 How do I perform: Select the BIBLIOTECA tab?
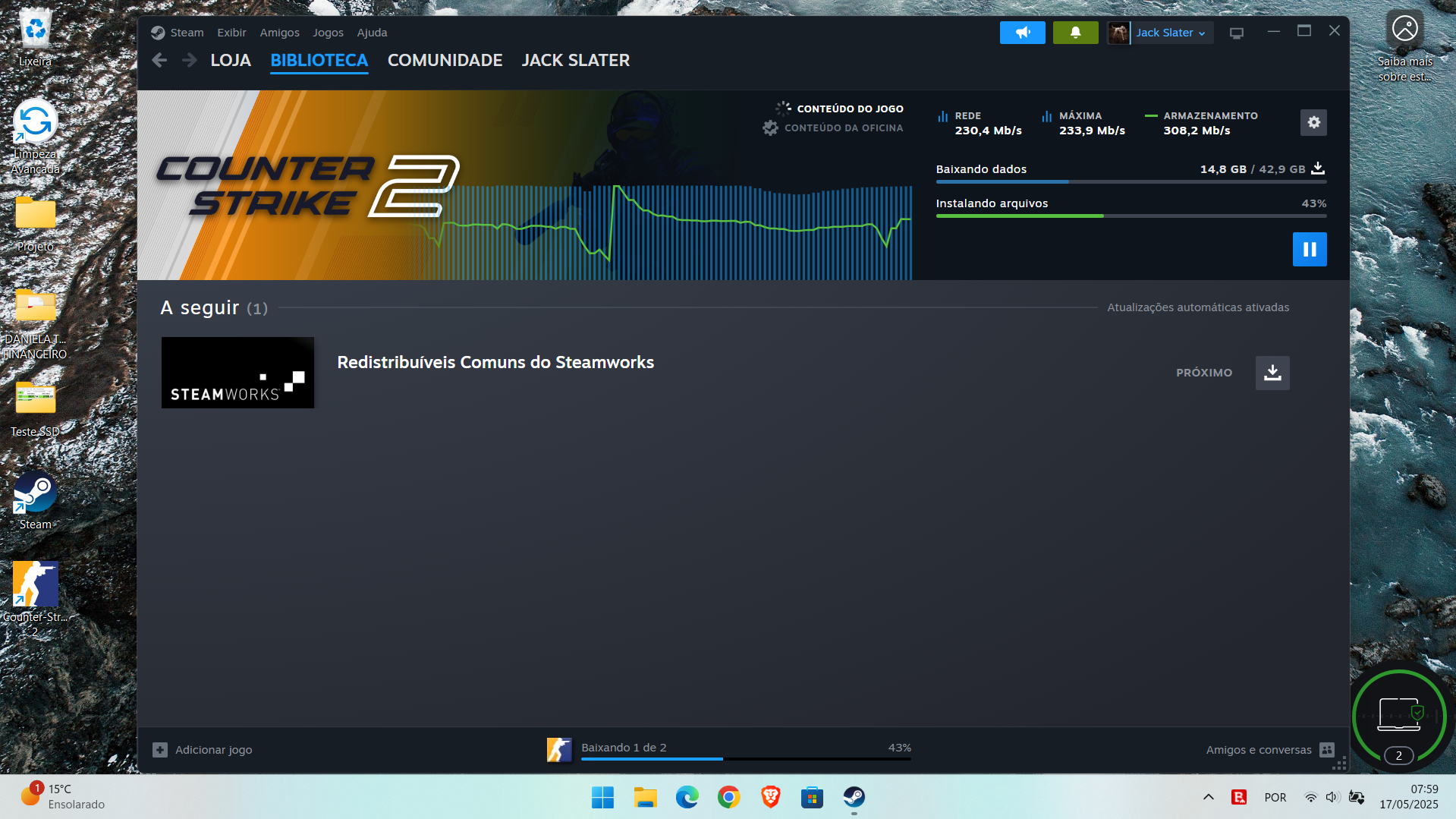click(x=319, y=60)
